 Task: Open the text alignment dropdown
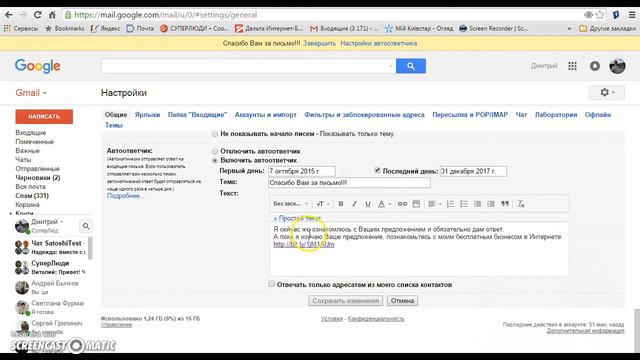click(x=434, y=204)
